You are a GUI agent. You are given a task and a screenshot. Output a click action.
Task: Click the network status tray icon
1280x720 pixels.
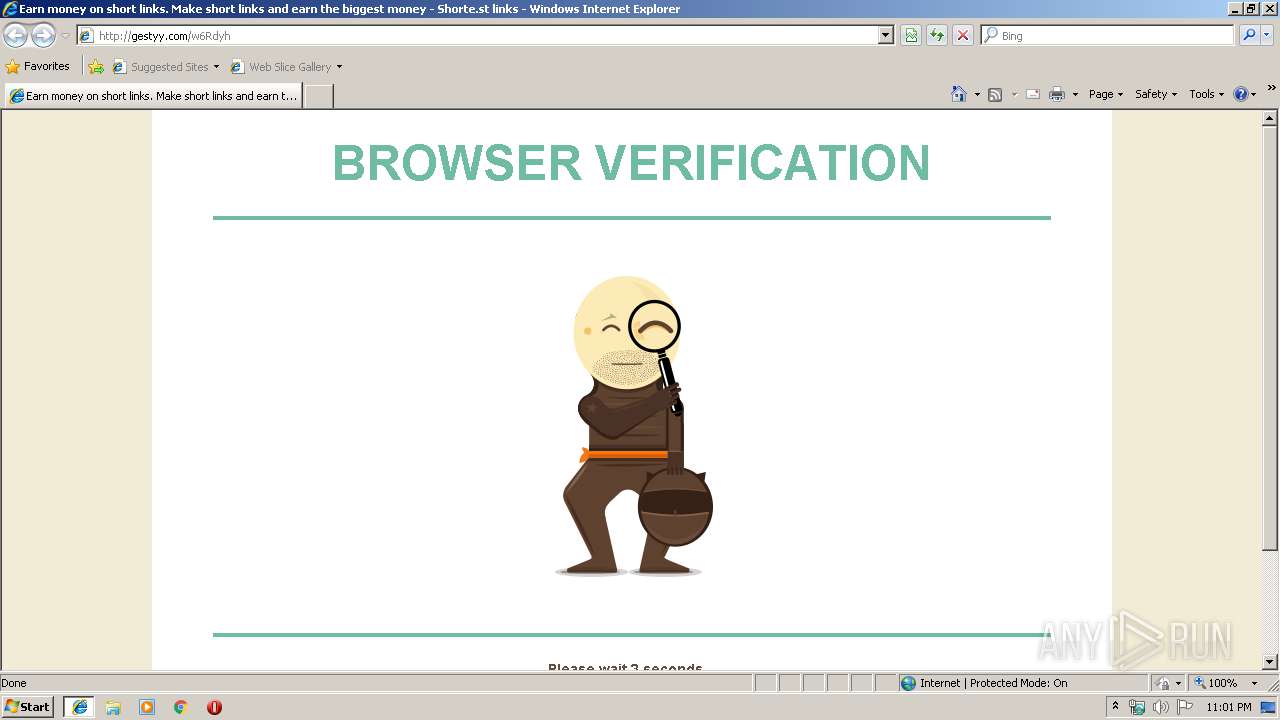[1137, 707]
